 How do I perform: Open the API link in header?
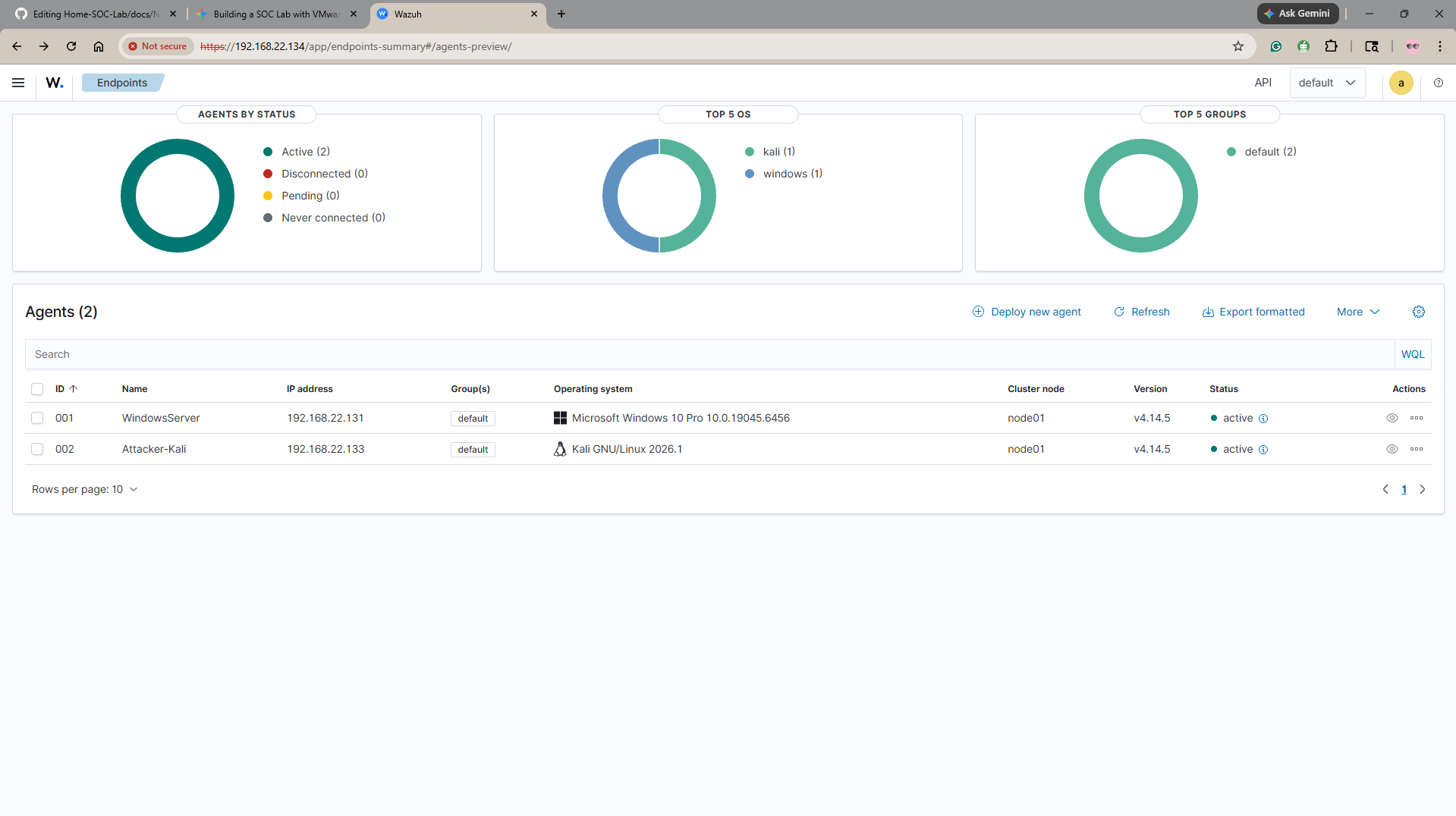[1263, 83]
